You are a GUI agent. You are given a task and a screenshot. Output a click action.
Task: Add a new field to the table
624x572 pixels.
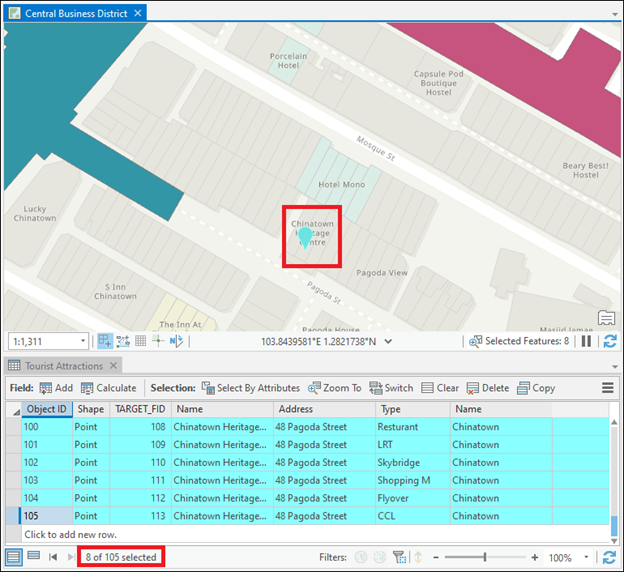click(56, 388)
